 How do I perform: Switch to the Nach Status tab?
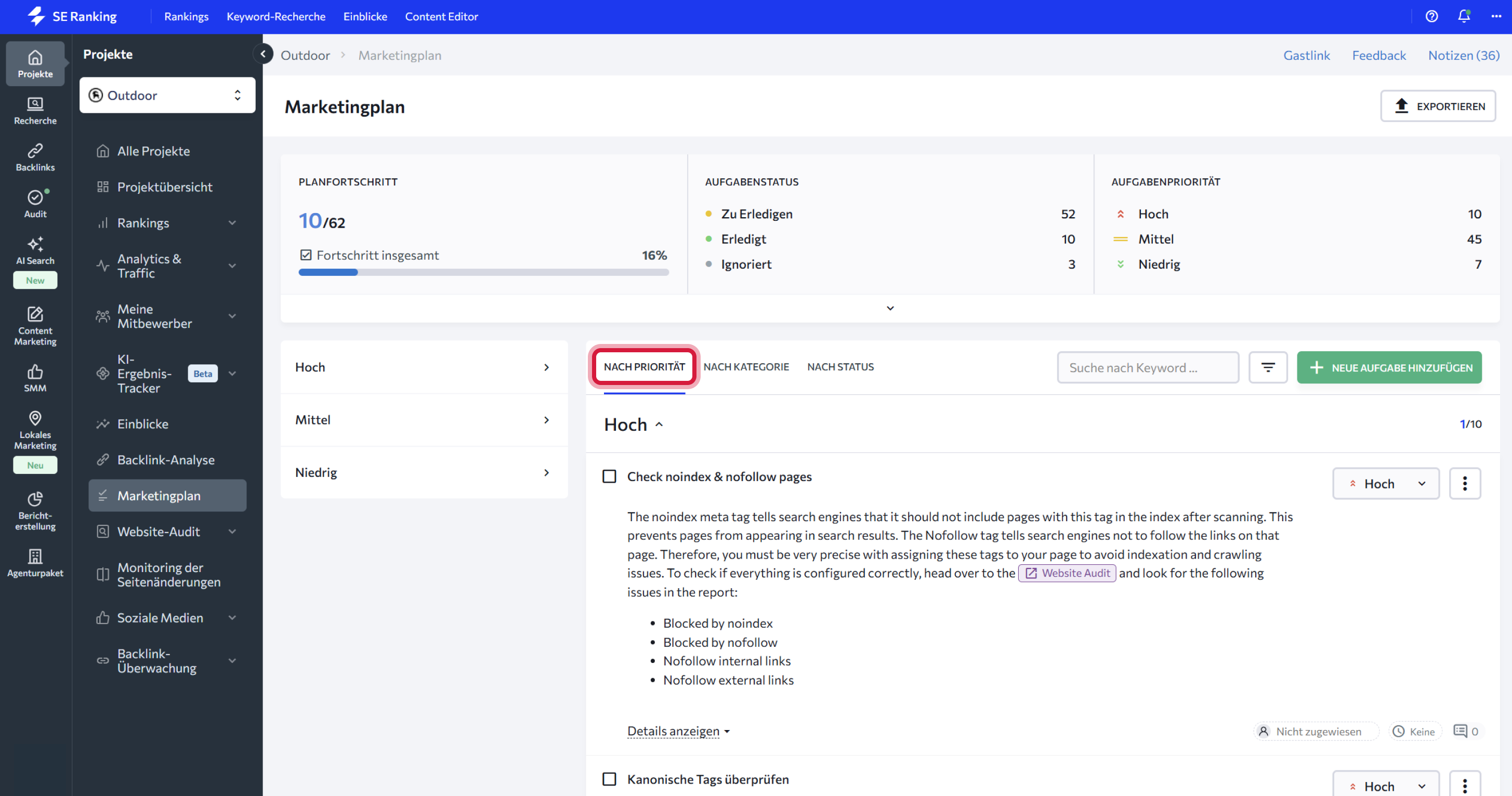click(840, 367)
